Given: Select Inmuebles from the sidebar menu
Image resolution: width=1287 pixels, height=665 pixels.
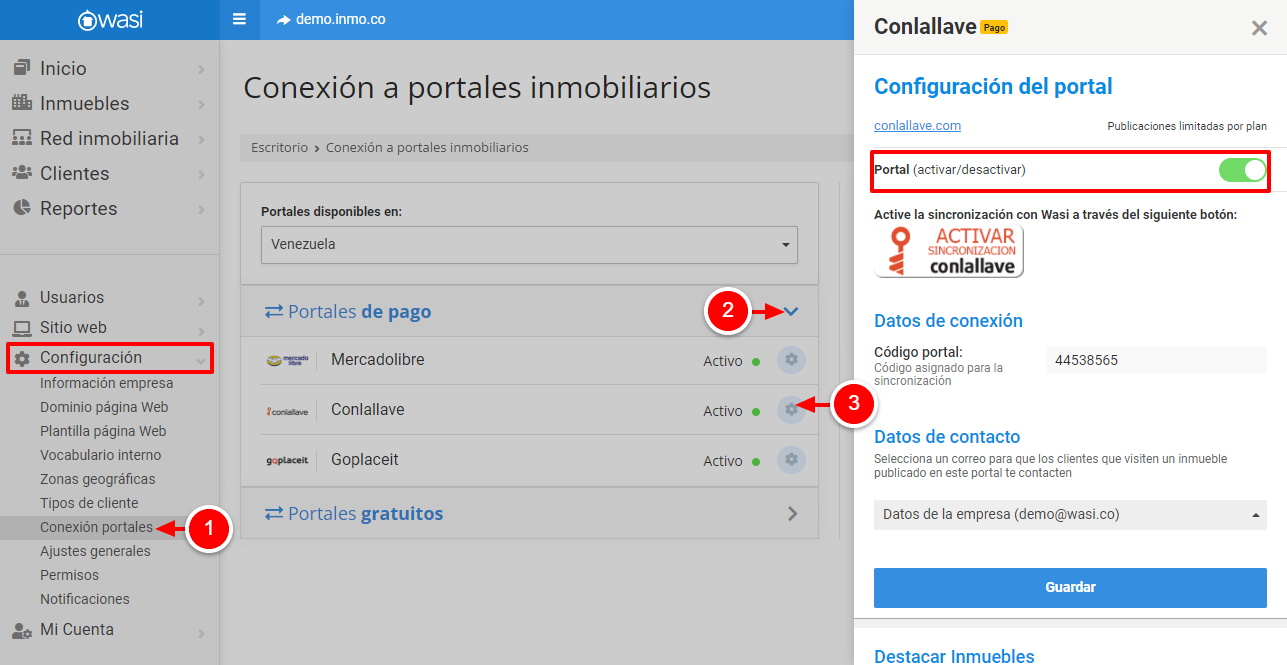Looking at the screenshot, I should pos(85,104).
